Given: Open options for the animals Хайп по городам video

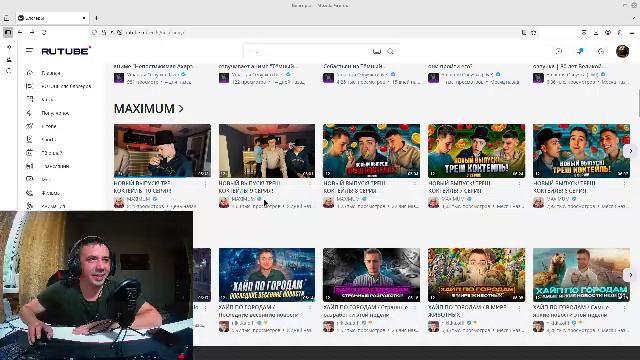Looking at the screenshot, I should coord(519,309).
